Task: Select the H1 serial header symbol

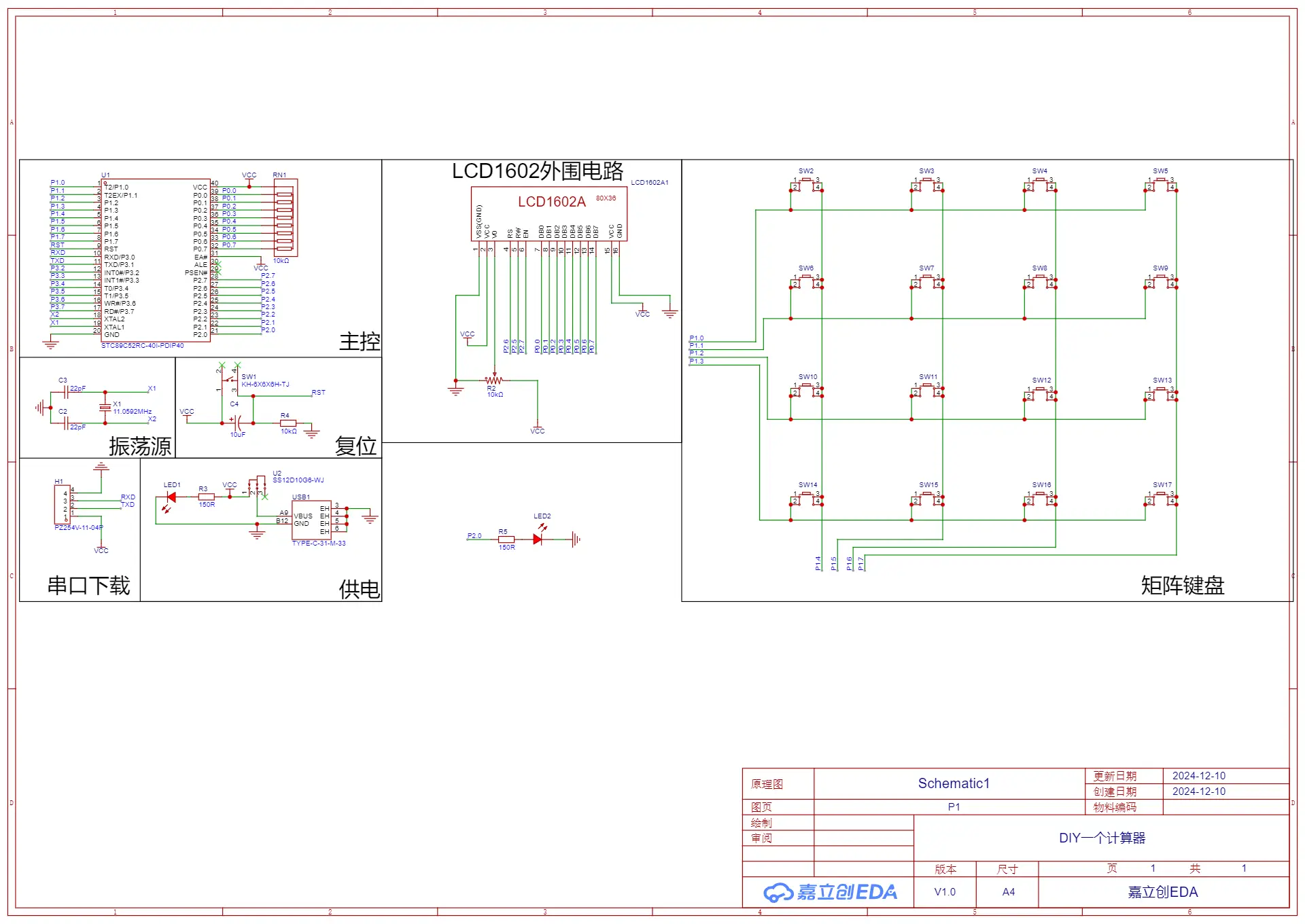Action: pyautogui.click(x=62, y=504)
